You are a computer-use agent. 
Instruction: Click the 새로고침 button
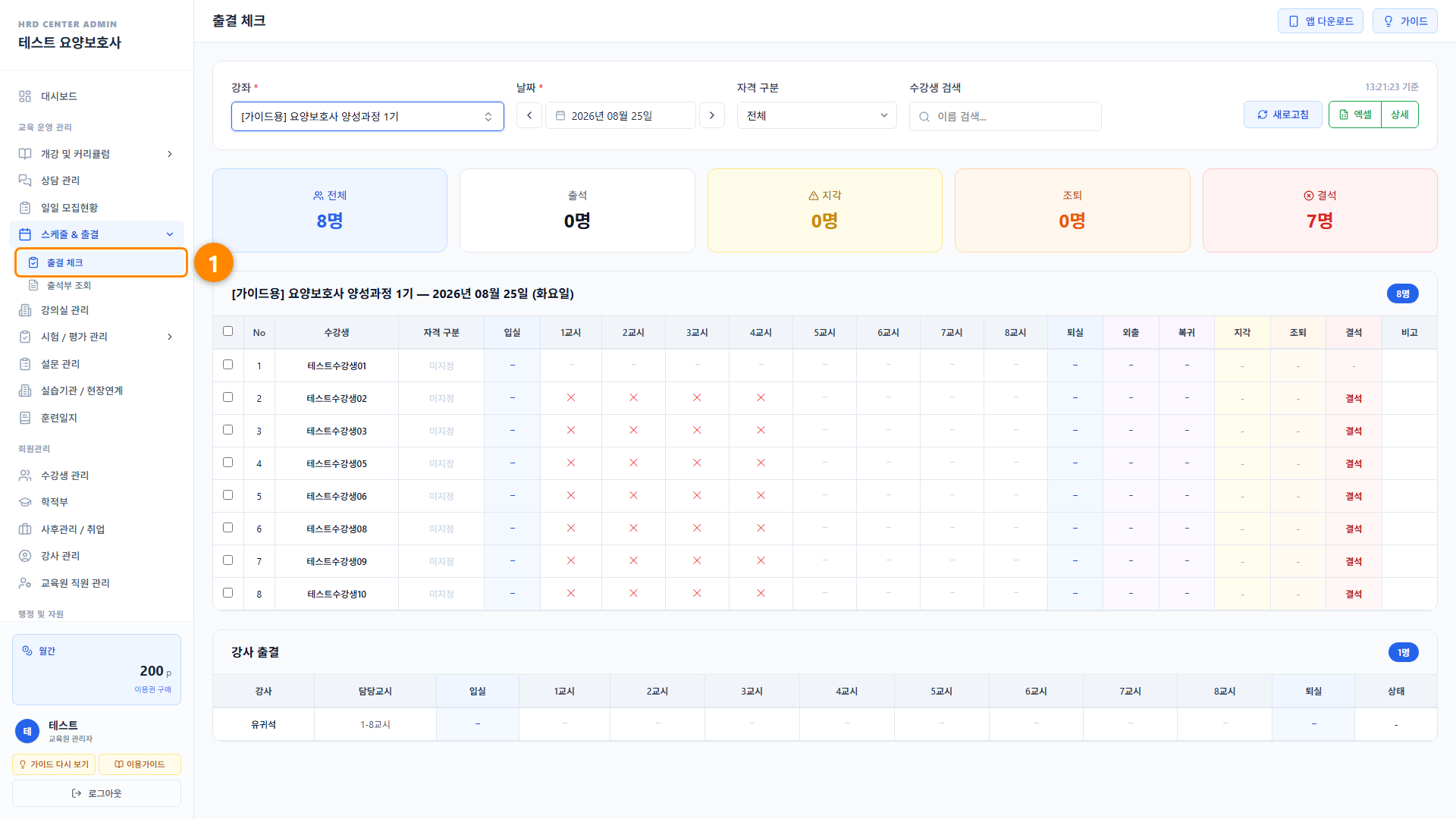[1283, 115]
